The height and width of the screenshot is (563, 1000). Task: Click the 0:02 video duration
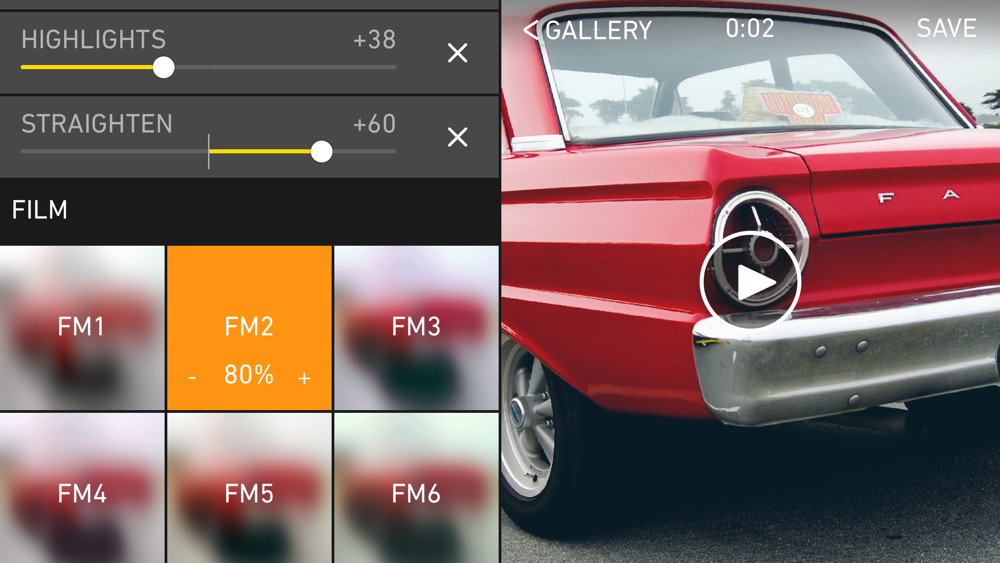coord(750,28)
